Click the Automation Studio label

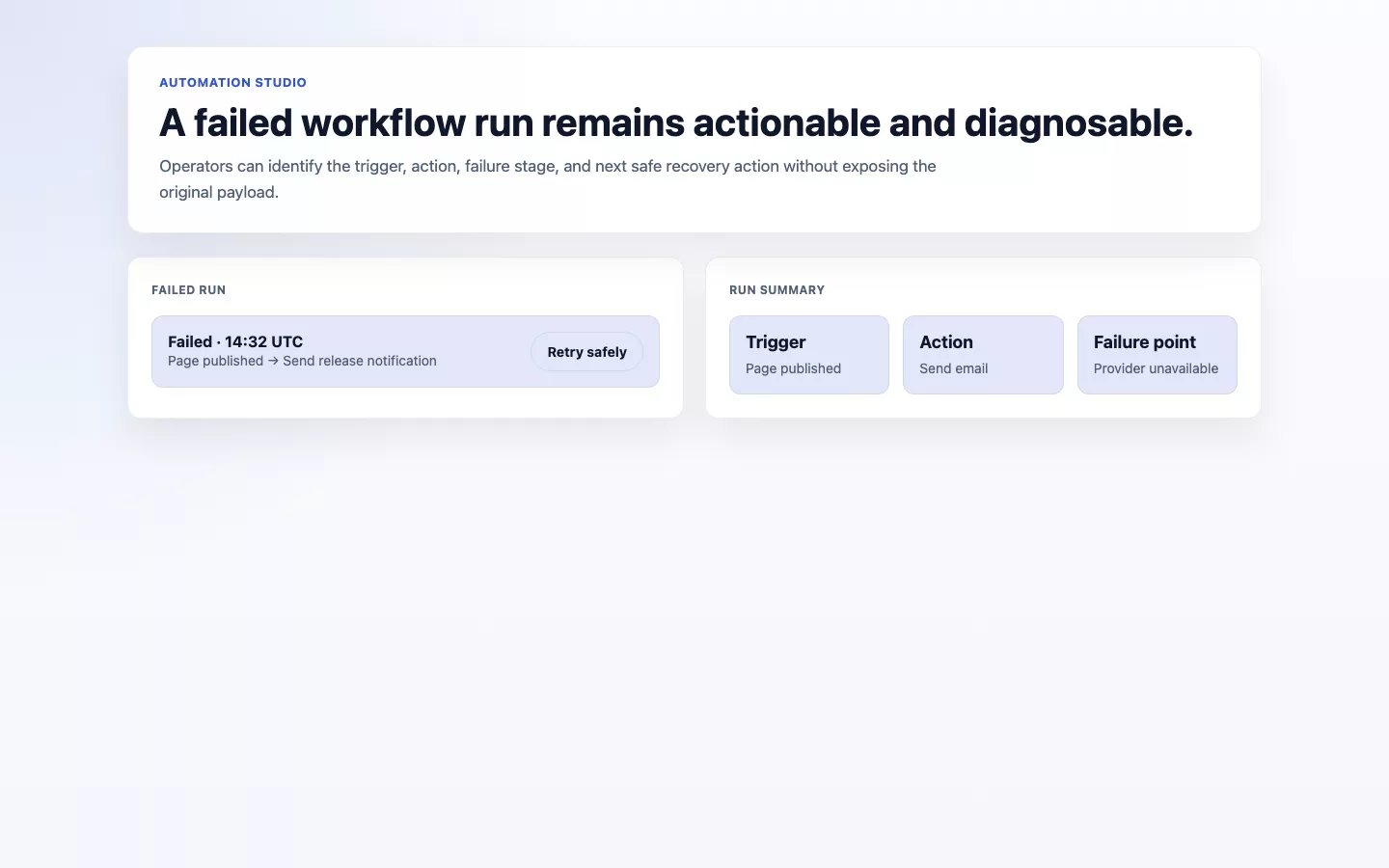click(x=232, y=83)
